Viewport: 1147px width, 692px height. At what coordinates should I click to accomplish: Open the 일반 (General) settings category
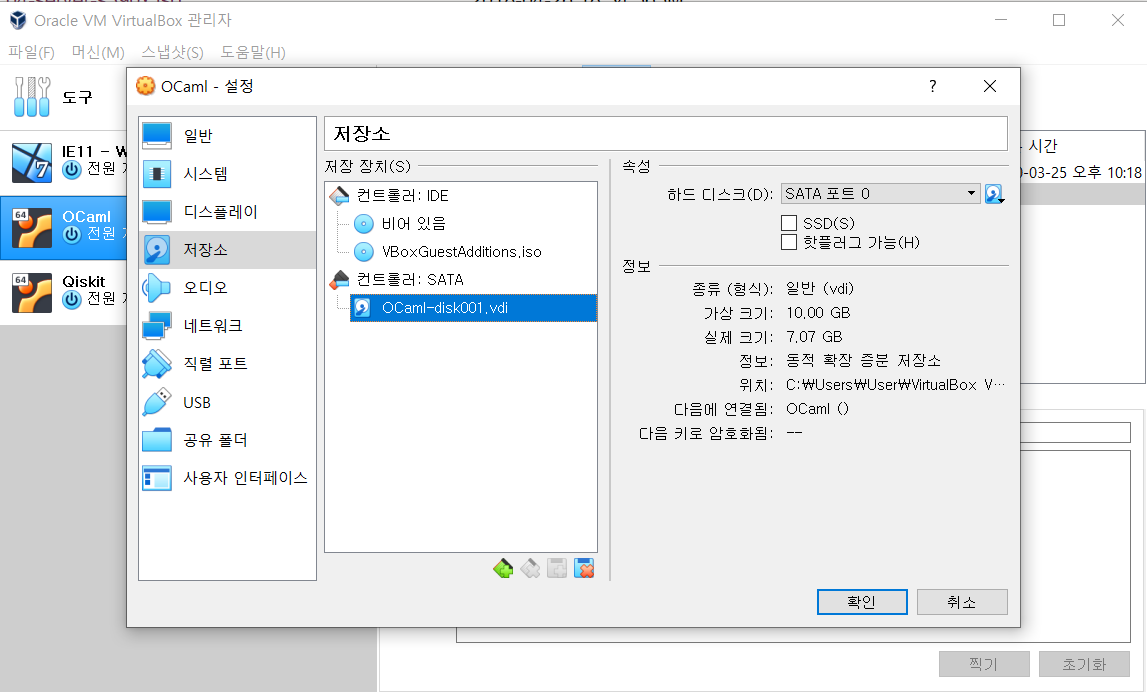coord(227,135)
